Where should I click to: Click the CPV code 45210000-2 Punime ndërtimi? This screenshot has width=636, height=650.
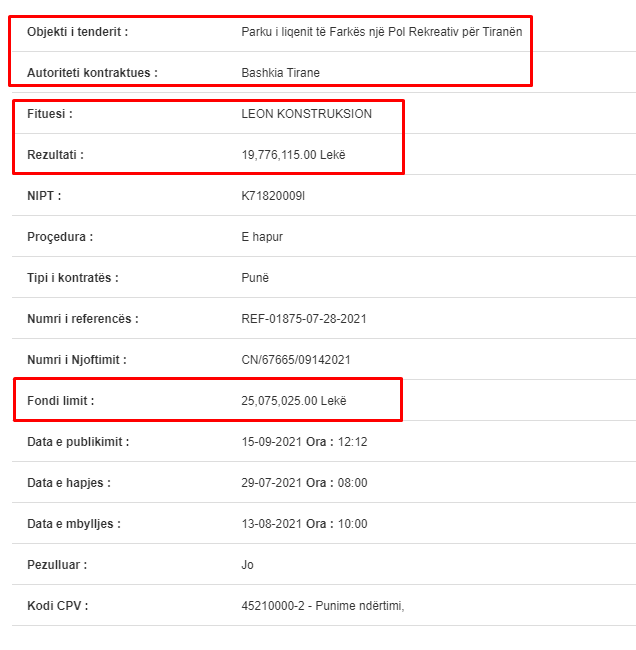pos(323,606)
